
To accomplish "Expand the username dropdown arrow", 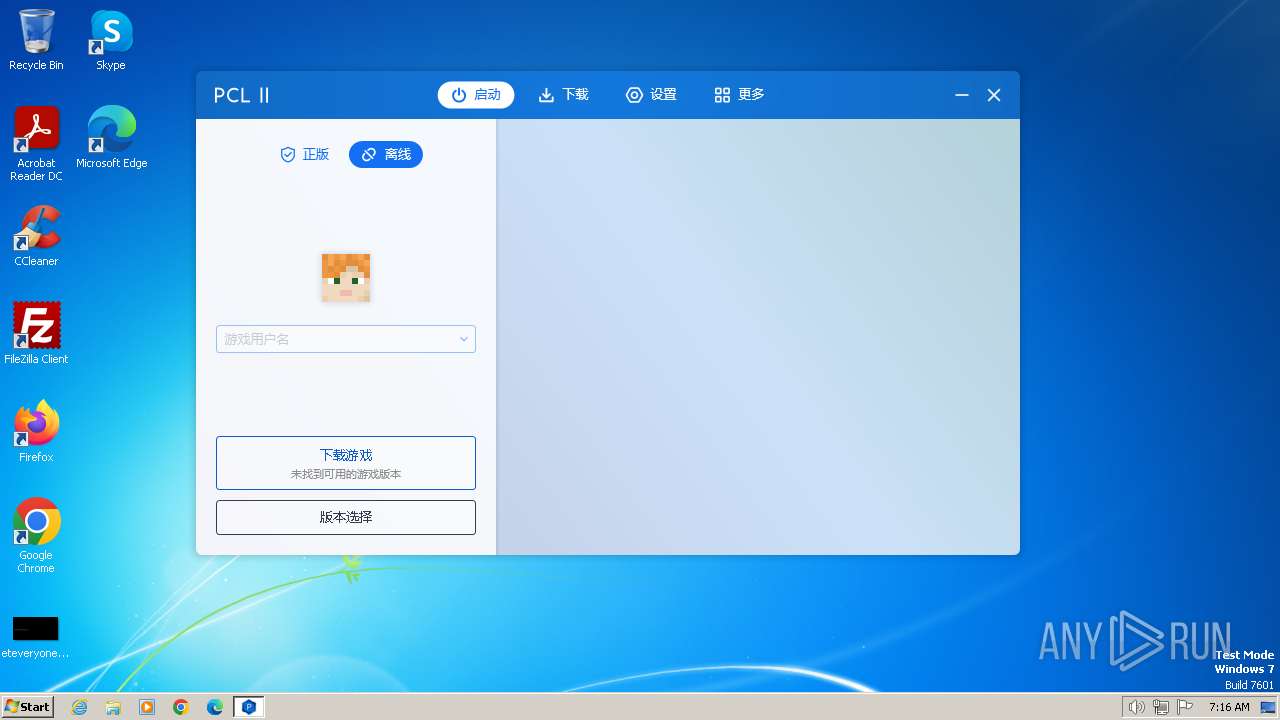I will 464,339.
